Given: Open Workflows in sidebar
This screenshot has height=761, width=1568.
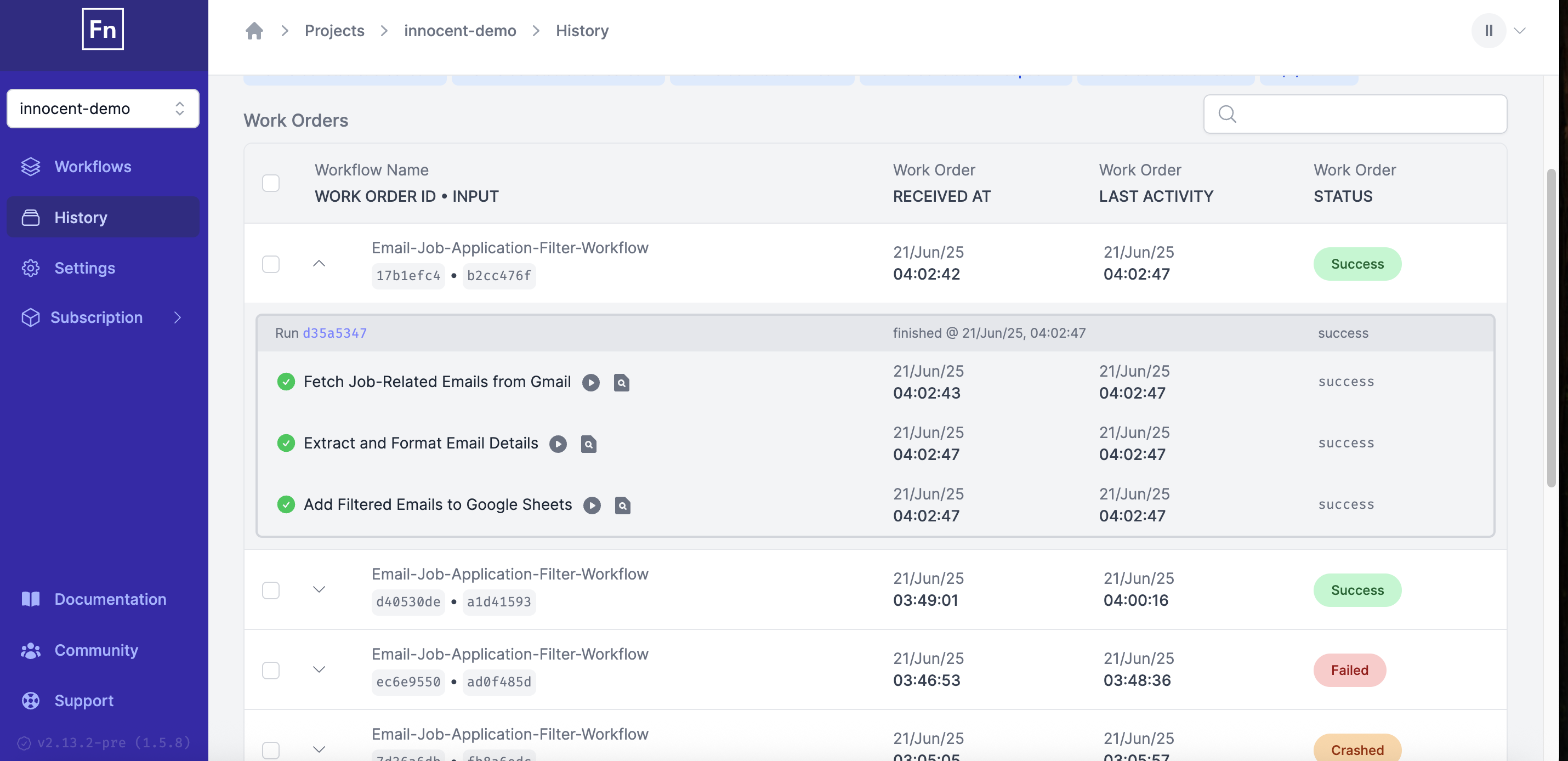Looking at the screenshot, I should 103,166.
